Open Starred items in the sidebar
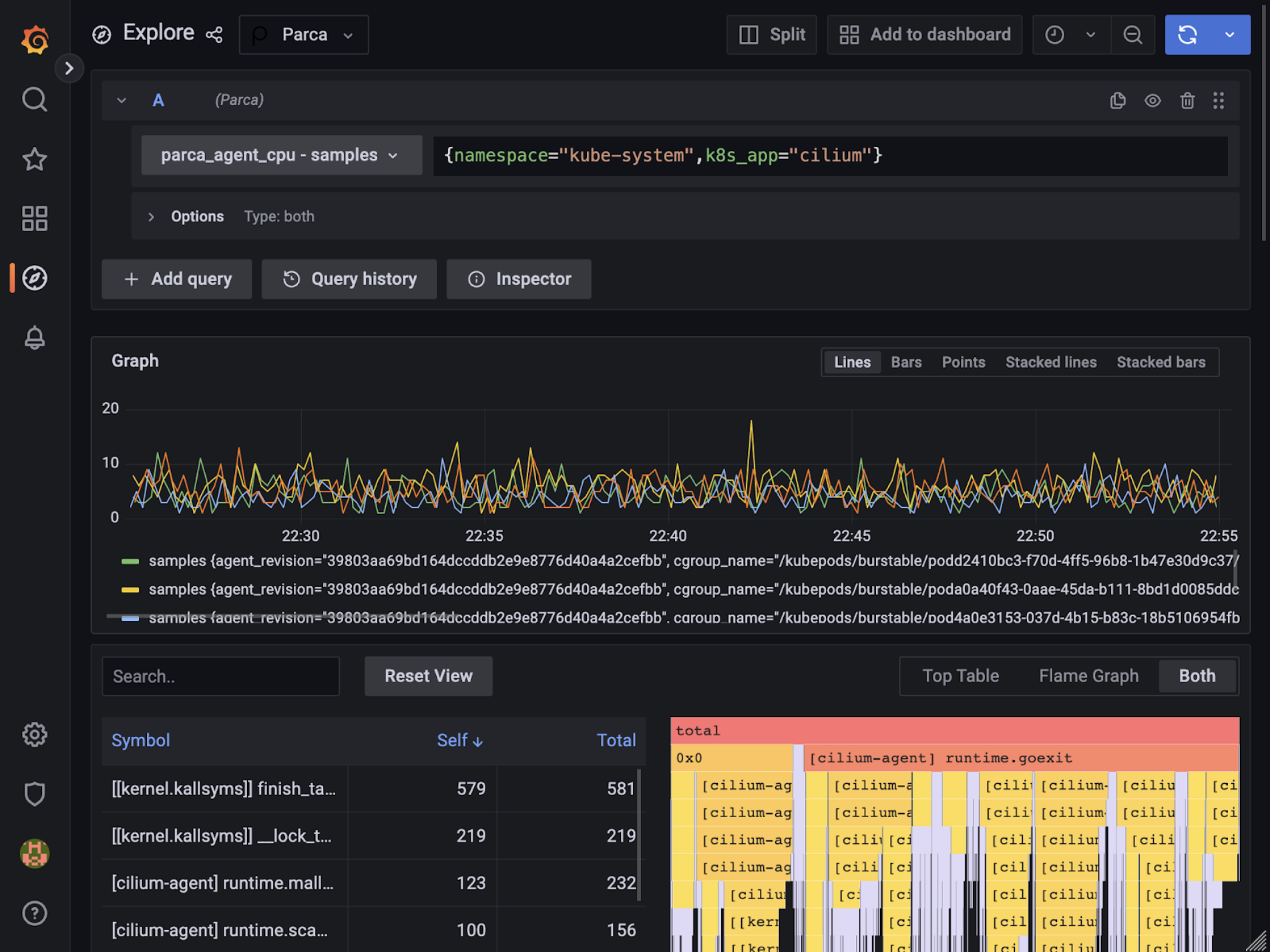This screenshot has height=952, width=1270. click(35, 159)
